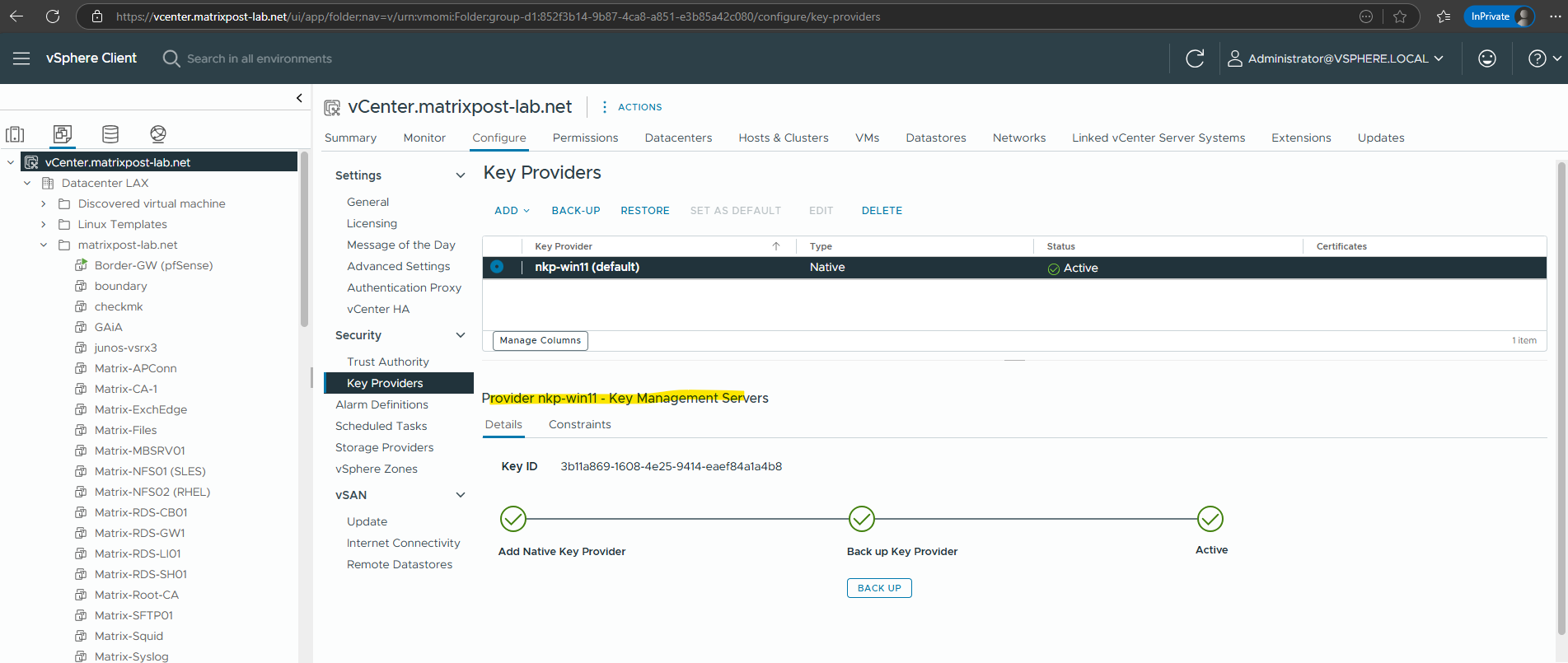Switch to Storage inventory view
1568x663 pixels.
tap(110, 134)
